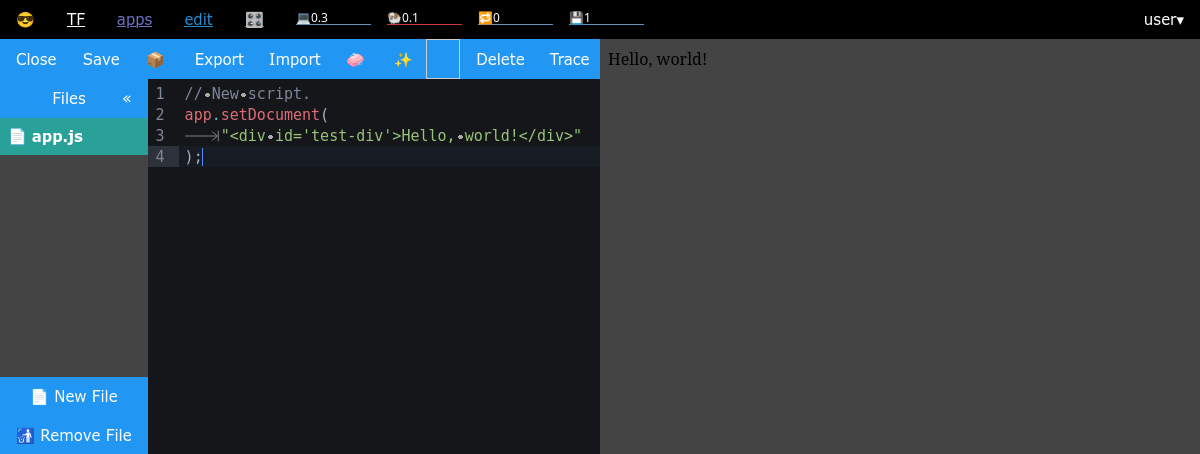Click the New File button
This screenshot has width=1200, height=454.
(74, 396)
